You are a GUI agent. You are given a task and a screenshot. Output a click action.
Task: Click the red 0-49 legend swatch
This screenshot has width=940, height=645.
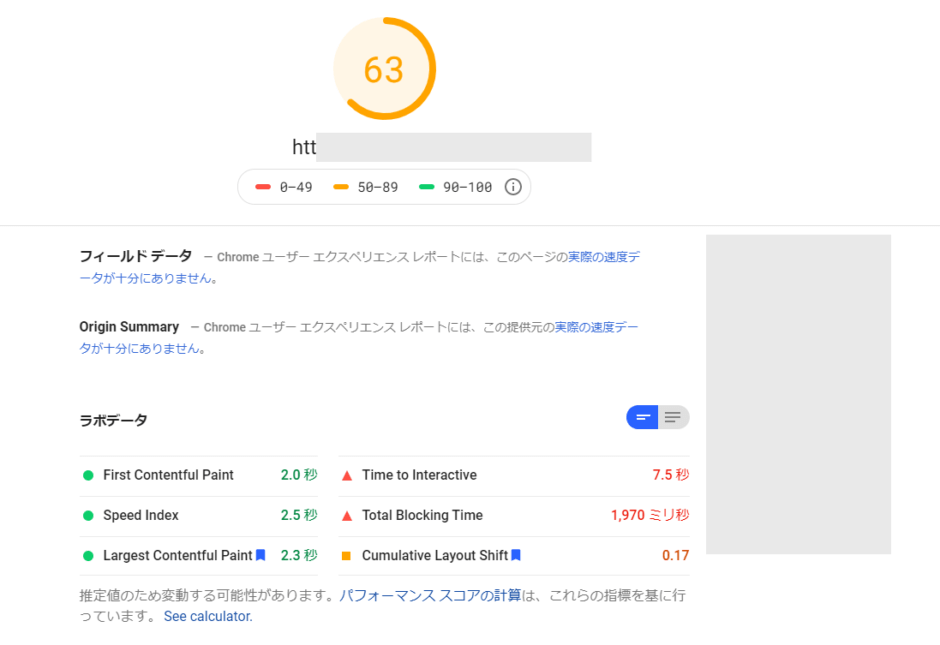click(x=263, y=187)
